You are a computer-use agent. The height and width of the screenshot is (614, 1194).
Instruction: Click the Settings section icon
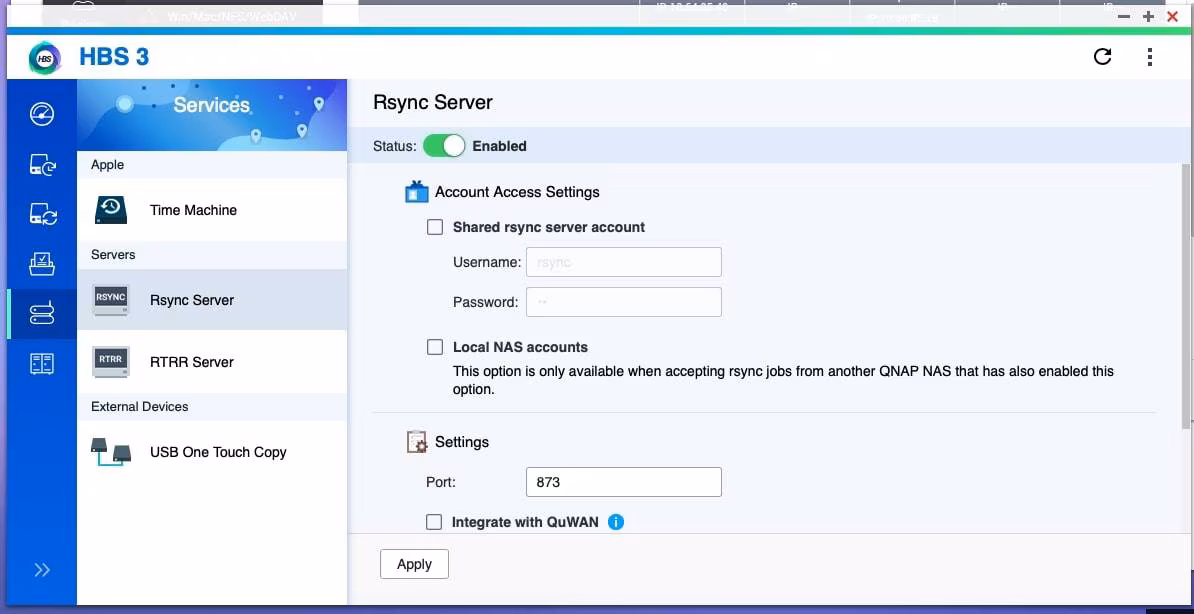pos(417,442)
